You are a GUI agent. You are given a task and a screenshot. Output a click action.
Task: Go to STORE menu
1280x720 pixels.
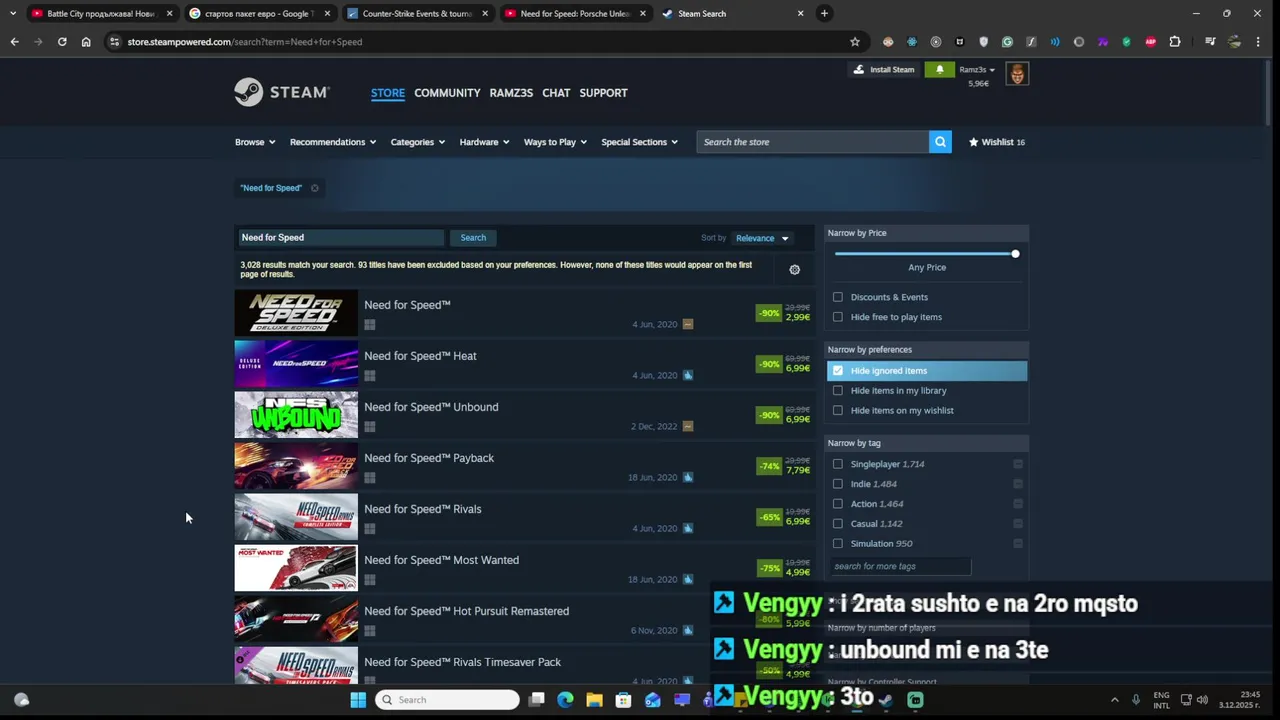coord(388,93)
